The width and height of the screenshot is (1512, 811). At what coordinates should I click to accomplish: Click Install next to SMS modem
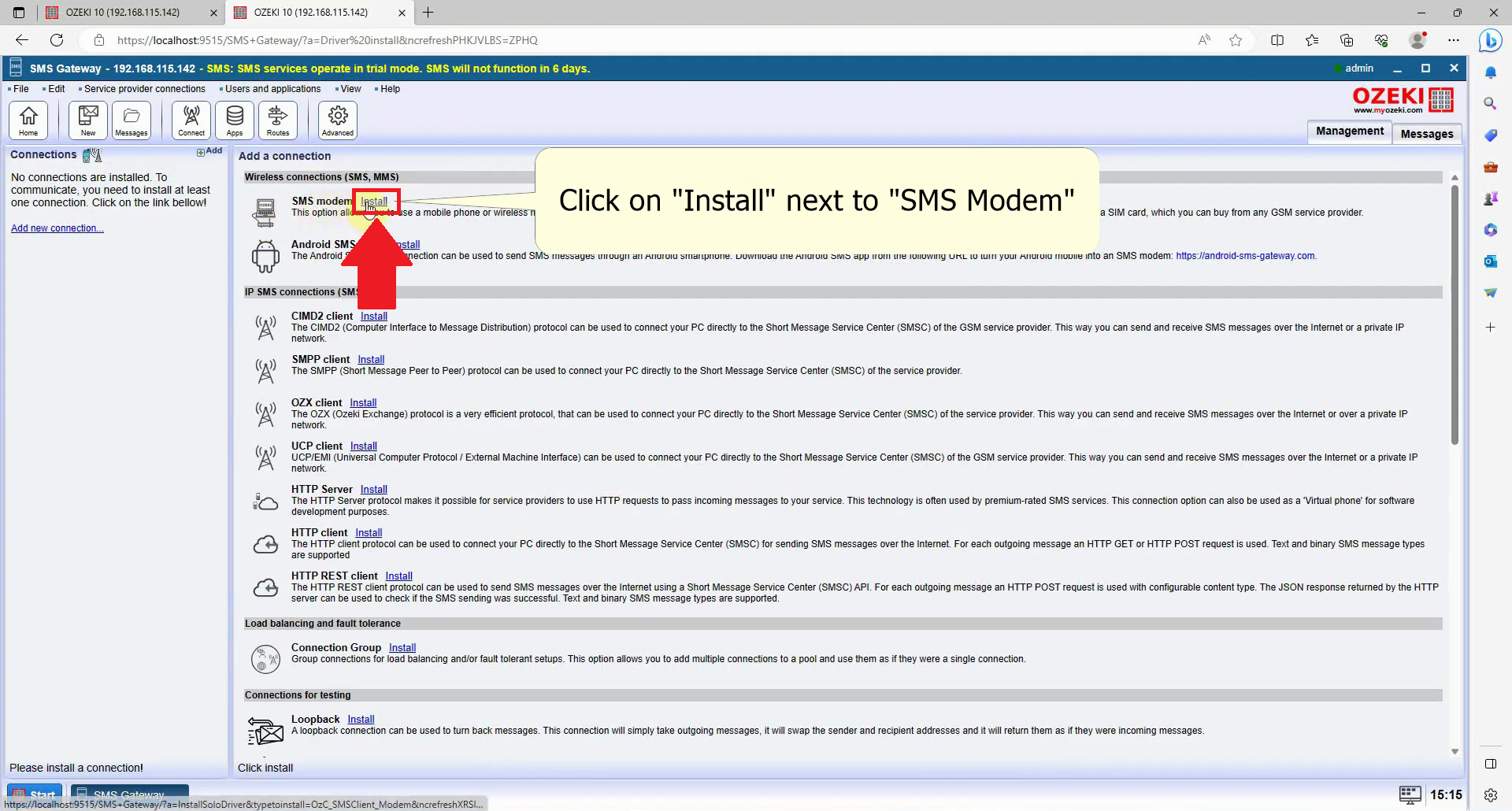[x=374, y=202]
